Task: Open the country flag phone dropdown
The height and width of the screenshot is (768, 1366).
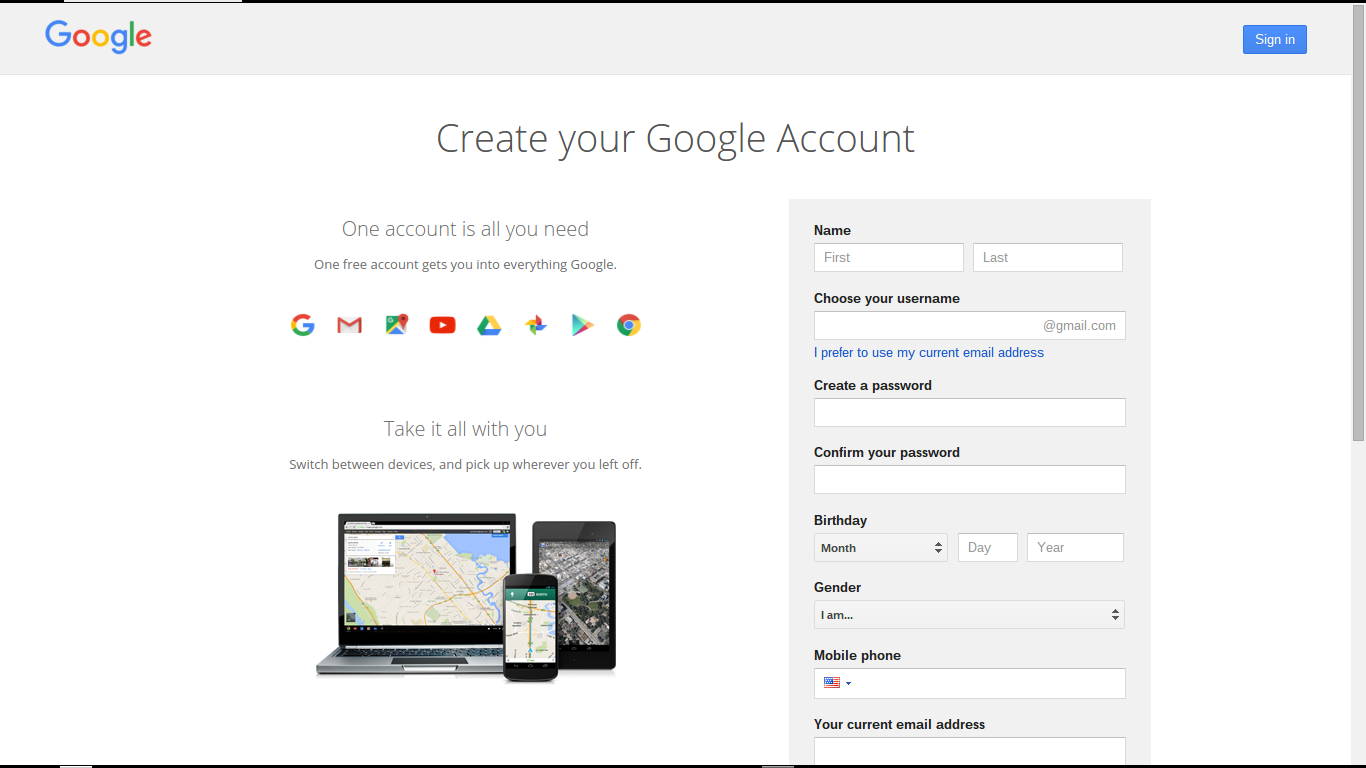Action: click(838, 683)
